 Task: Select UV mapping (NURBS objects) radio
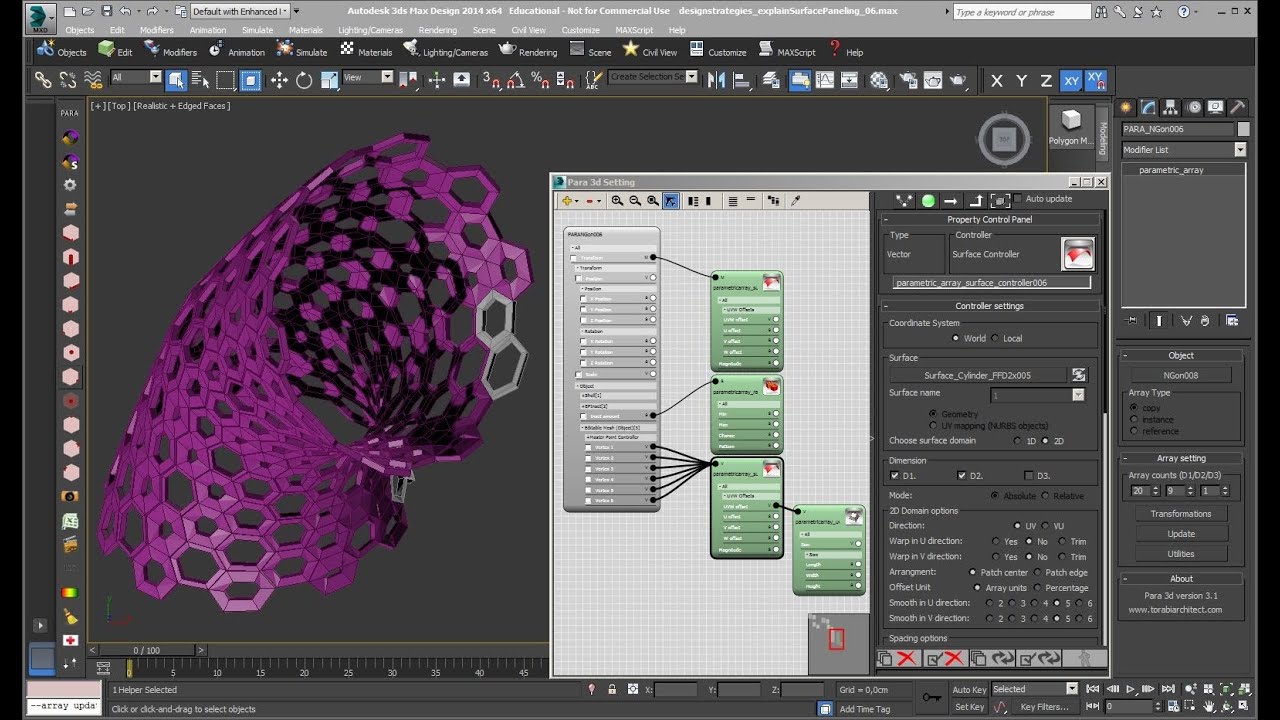[933, 425]
